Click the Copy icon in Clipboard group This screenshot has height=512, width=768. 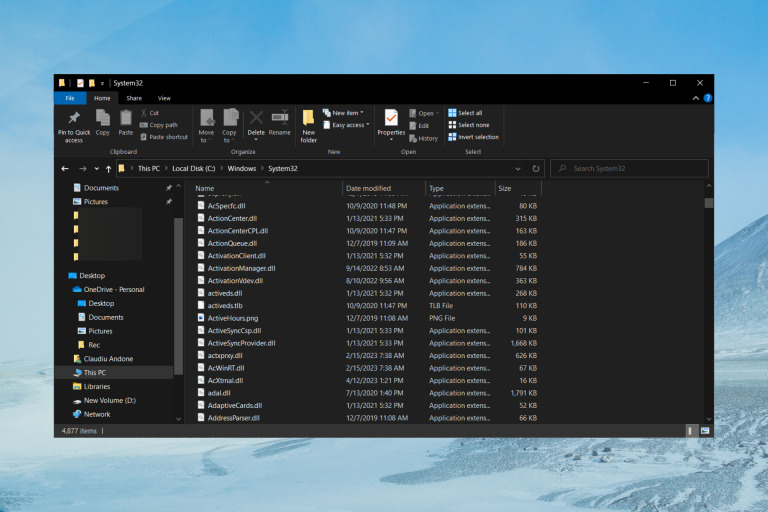(102, 119)
